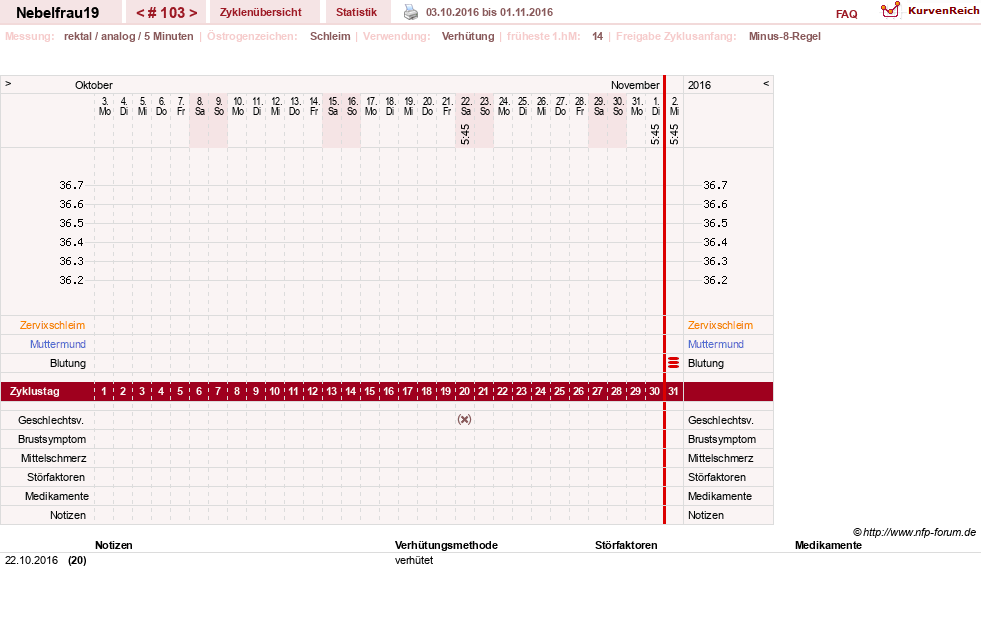The height and width of the screenshot is (624, 981).
Task: Click date header 3. Mo
Action: point(104,106)
